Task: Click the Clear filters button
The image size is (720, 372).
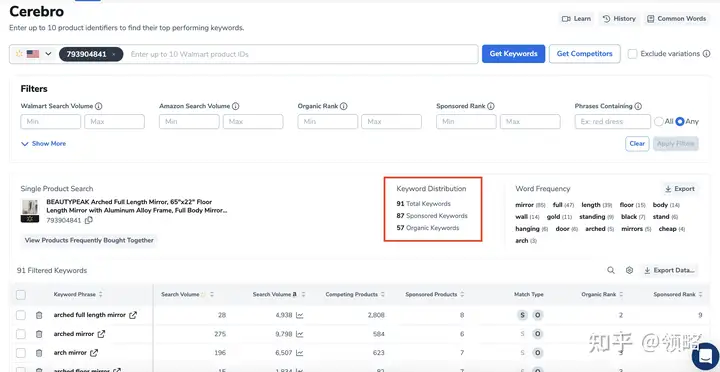Action: (x=637, y=144)
